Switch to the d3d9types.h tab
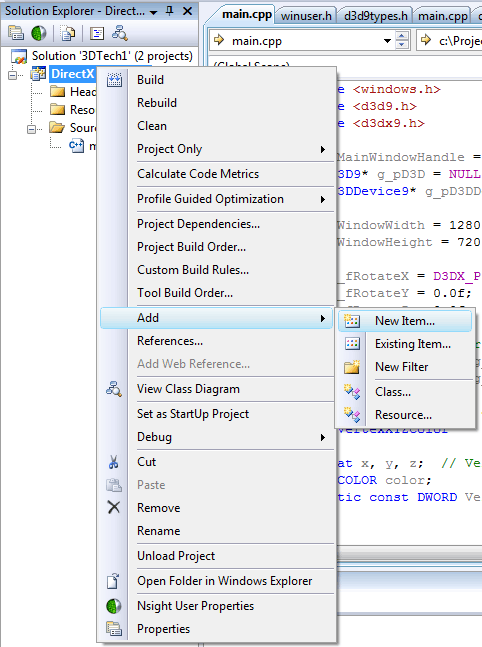Image resolution: width=482 pixels, height=647 pixels. [375, 16]
